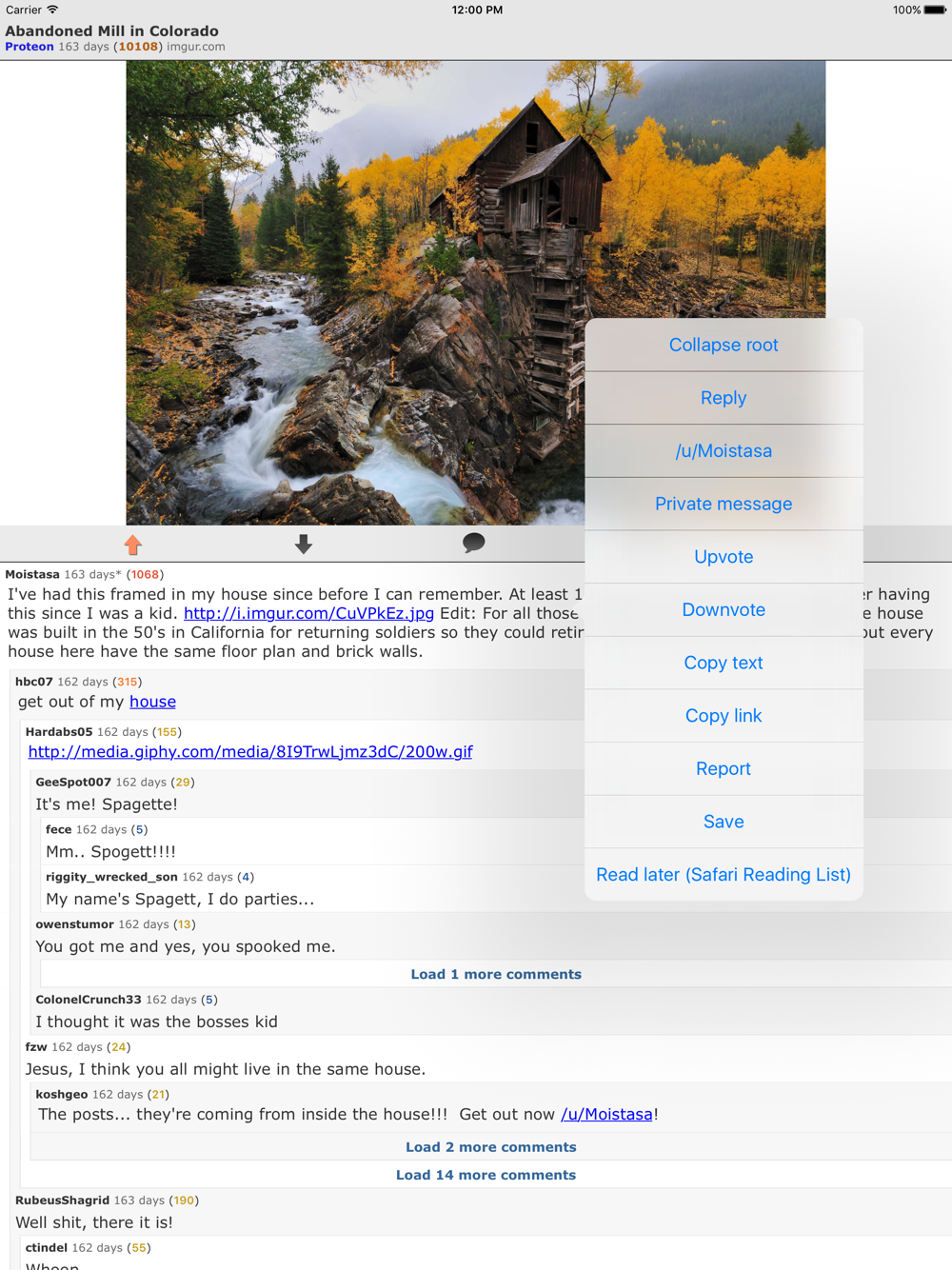Expand Load 1 more comments
952x1270 pixels.
click(x=496, y=975)
